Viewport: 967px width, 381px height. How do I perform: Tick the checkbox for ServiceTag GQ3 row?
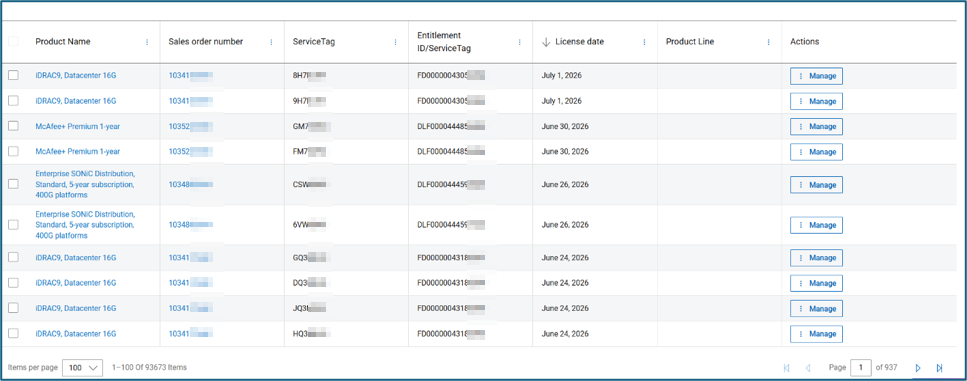[14, 257]
